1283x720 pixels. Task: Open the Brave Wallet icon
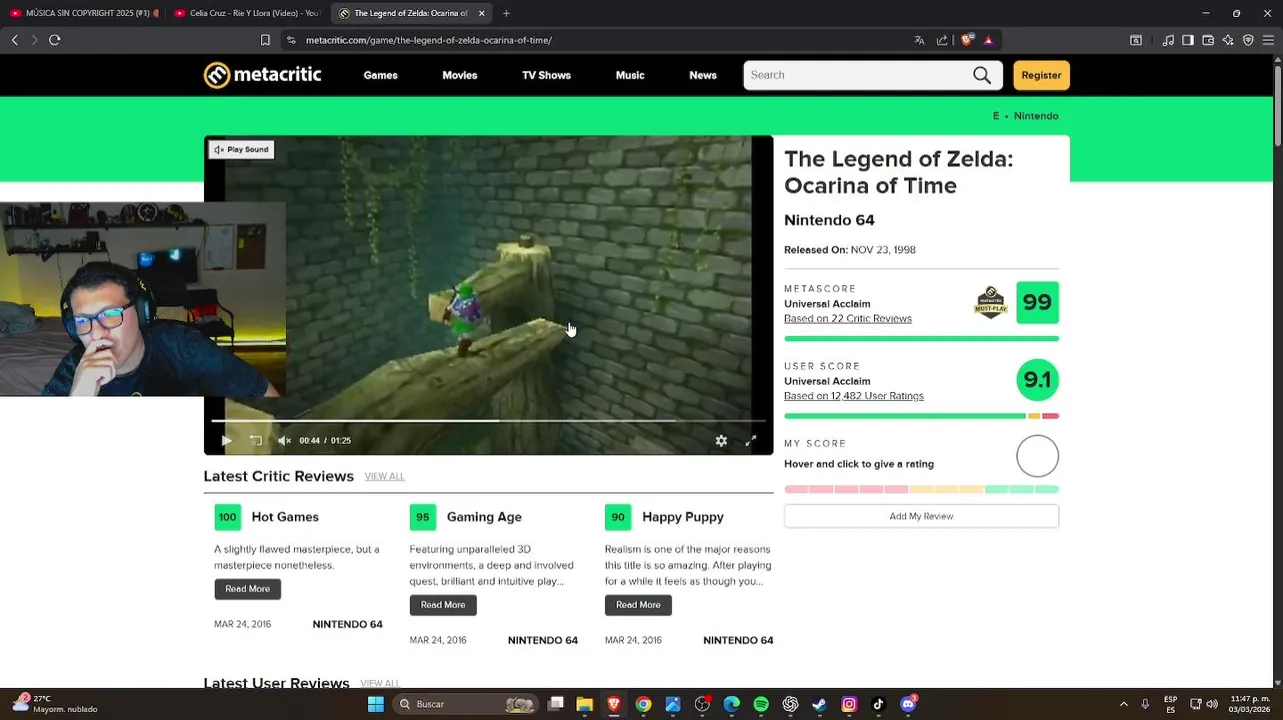click(x=1208, y=40)
